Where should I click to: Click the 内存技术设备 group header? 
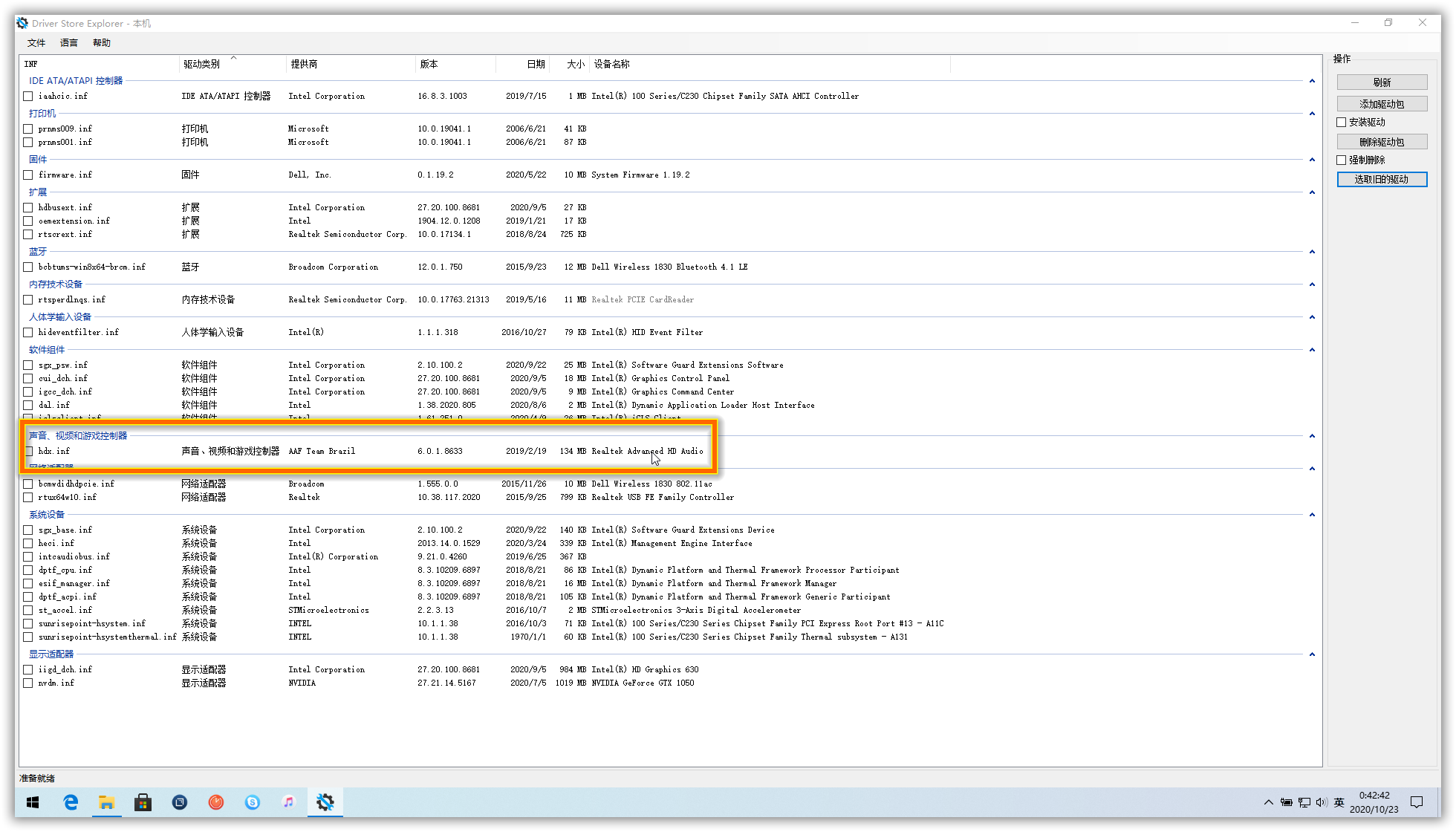coord(56,285)
